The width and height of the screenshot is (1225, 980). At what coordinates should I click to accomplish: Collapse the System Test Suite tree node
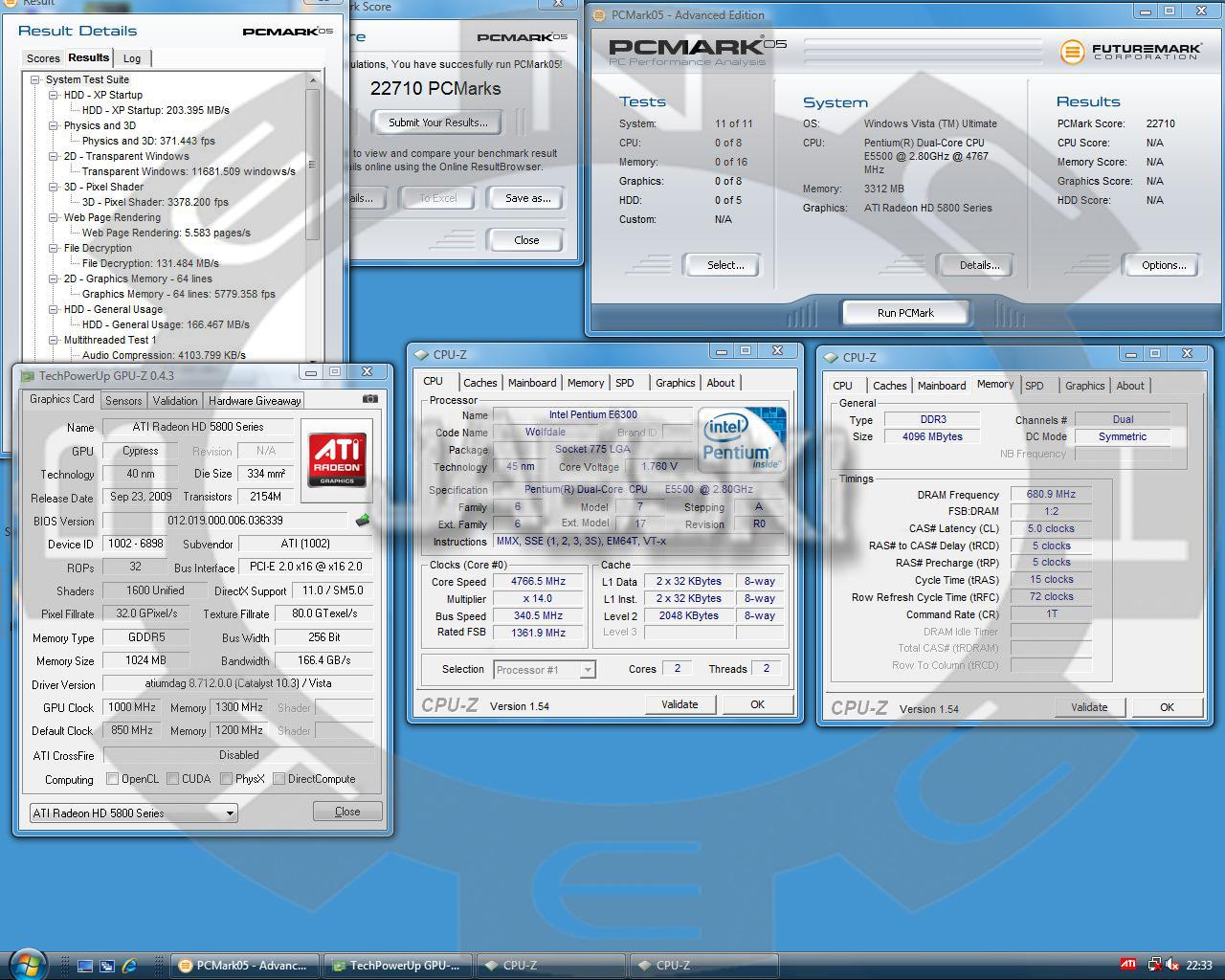tap(35, 79)
